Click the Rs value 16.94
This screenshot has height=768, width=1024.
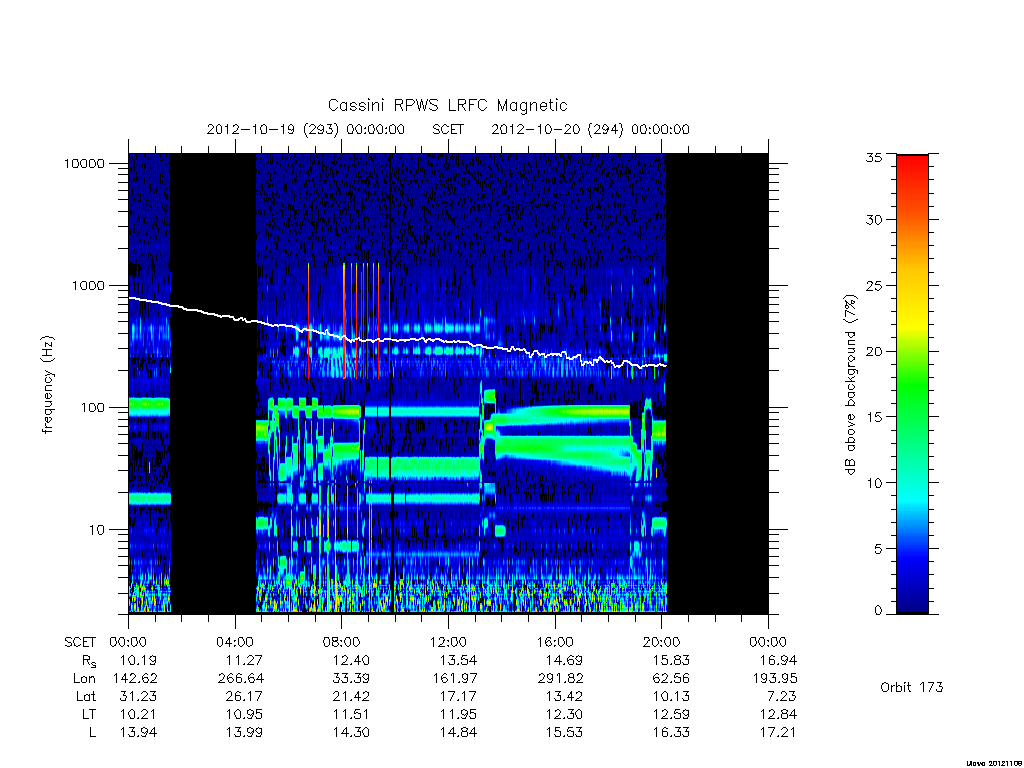pos(778,660)
